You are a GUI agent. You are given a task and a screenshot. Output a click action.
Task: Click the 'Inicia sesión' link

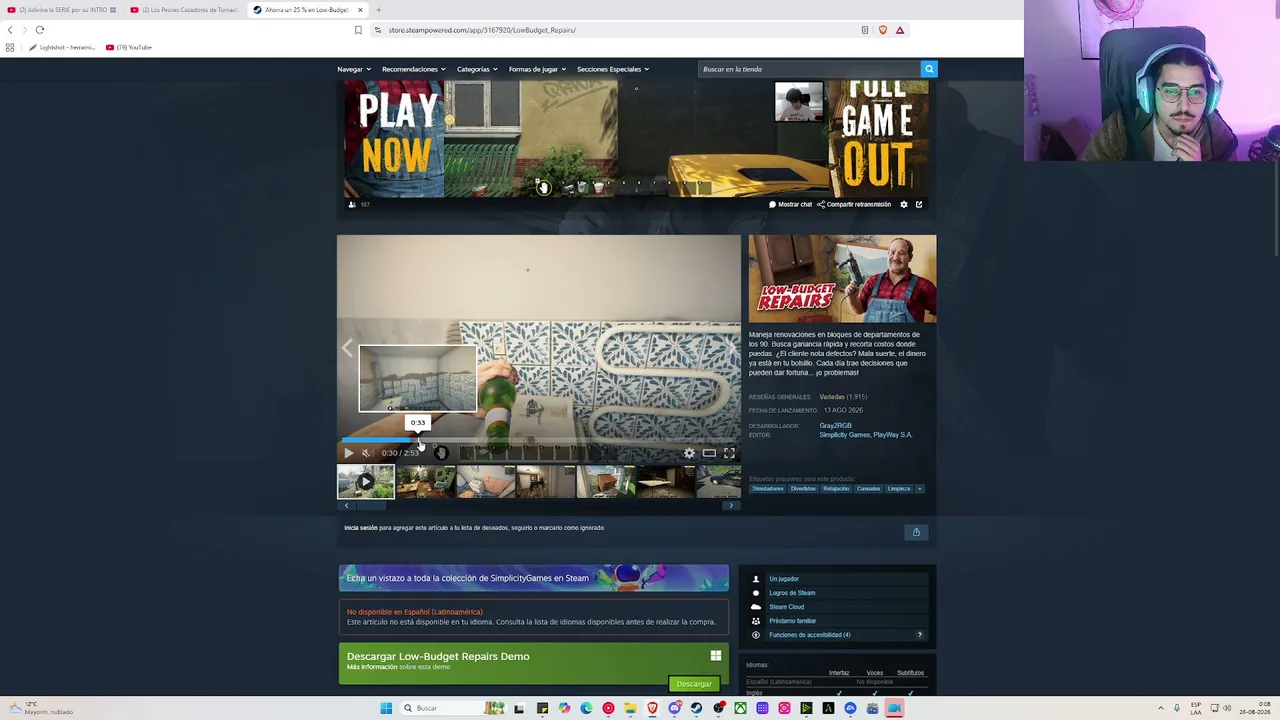tap(361, 528)
